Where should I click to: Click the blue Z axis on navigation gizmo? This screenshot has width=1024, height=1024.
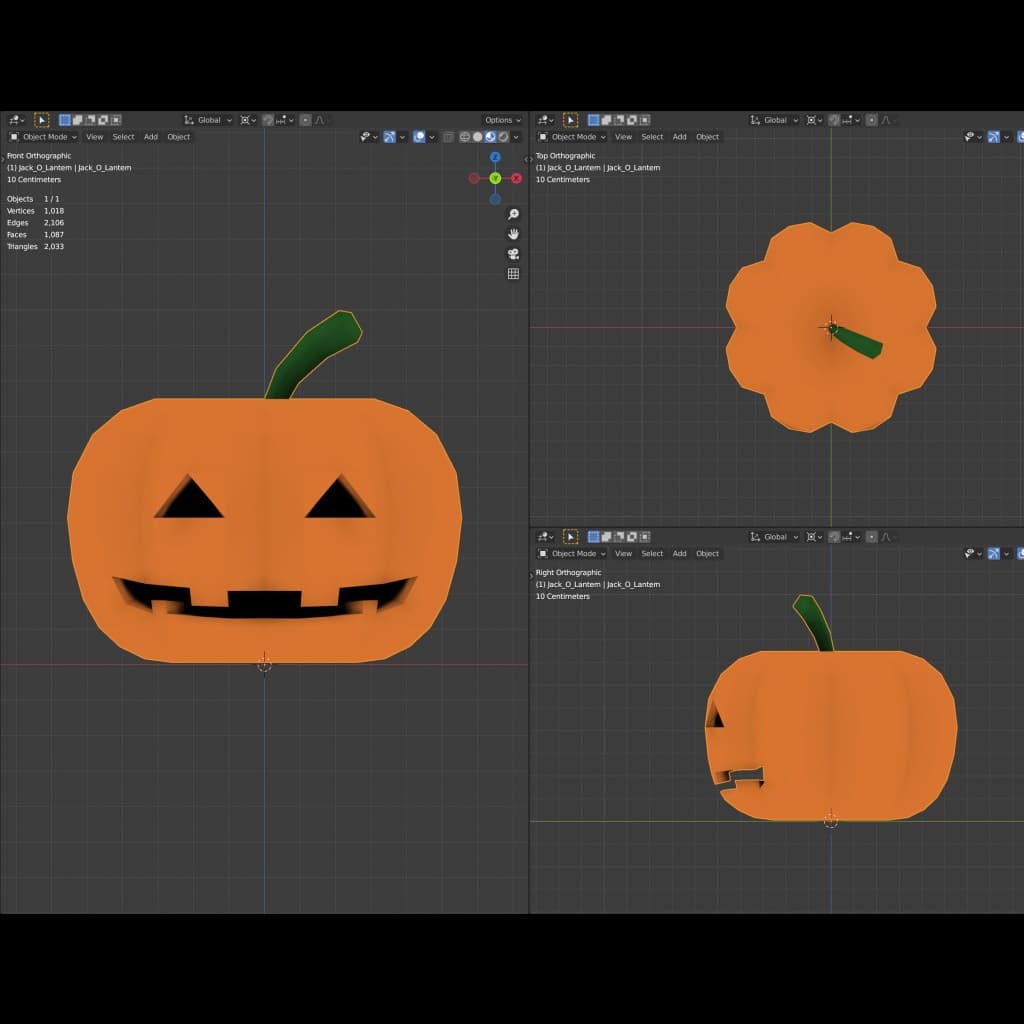pos(495,157)
